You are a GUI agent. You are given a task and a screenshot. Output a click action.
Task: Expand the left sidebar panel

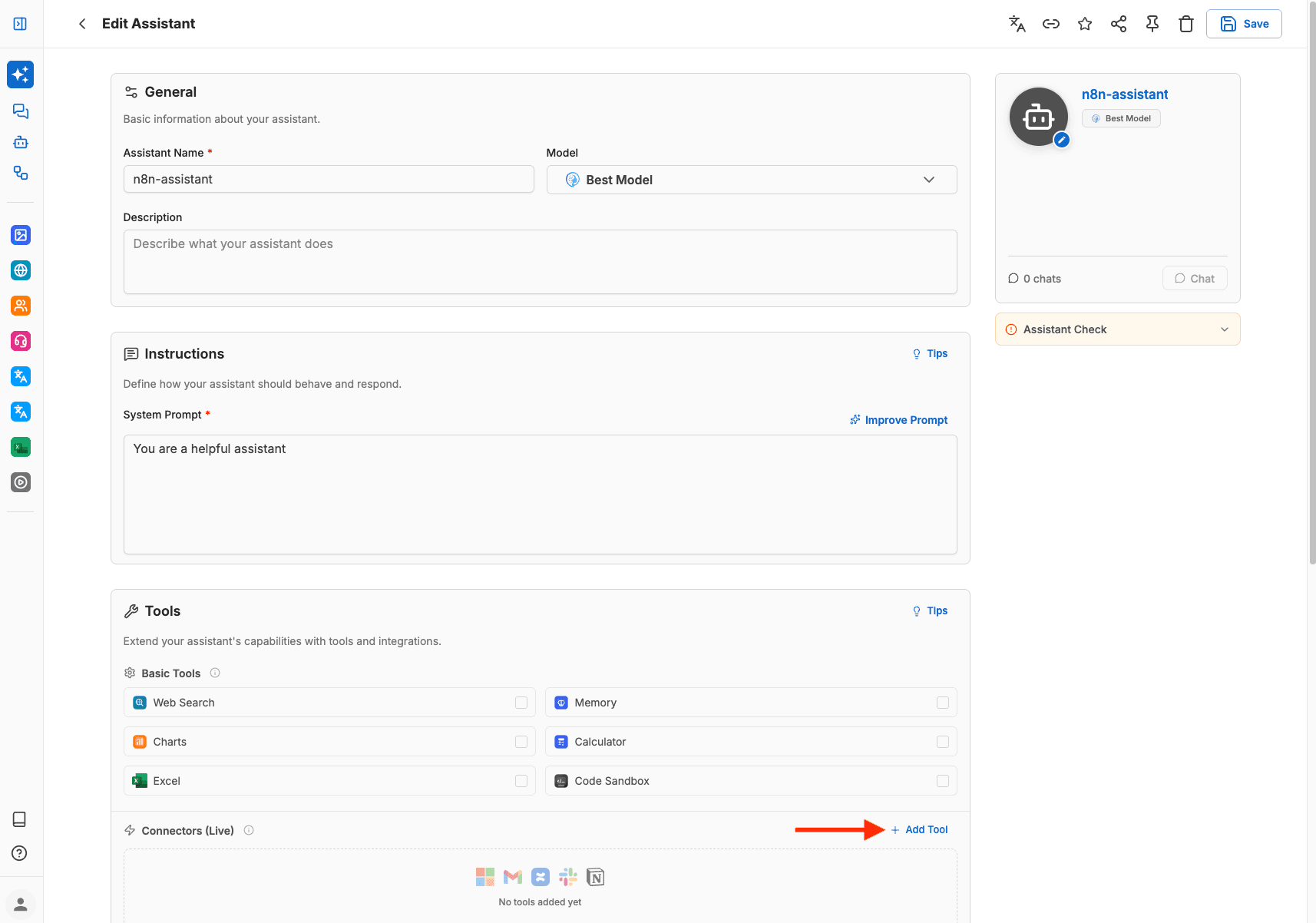tap(21, 24)
